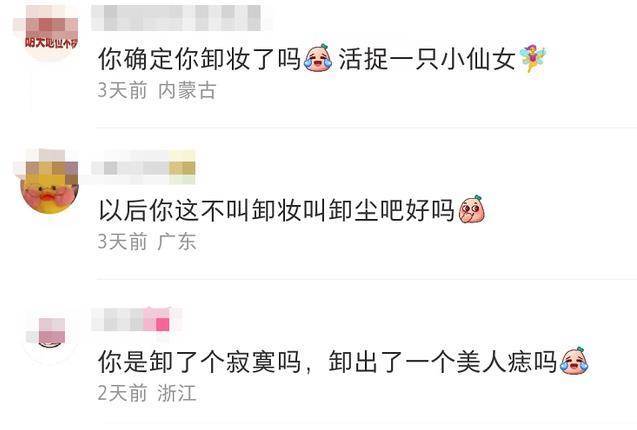Select the comment text 你确定你卸妆了吗
The width and height of the screenshot is (637, 430).
(x=199, y=59)
